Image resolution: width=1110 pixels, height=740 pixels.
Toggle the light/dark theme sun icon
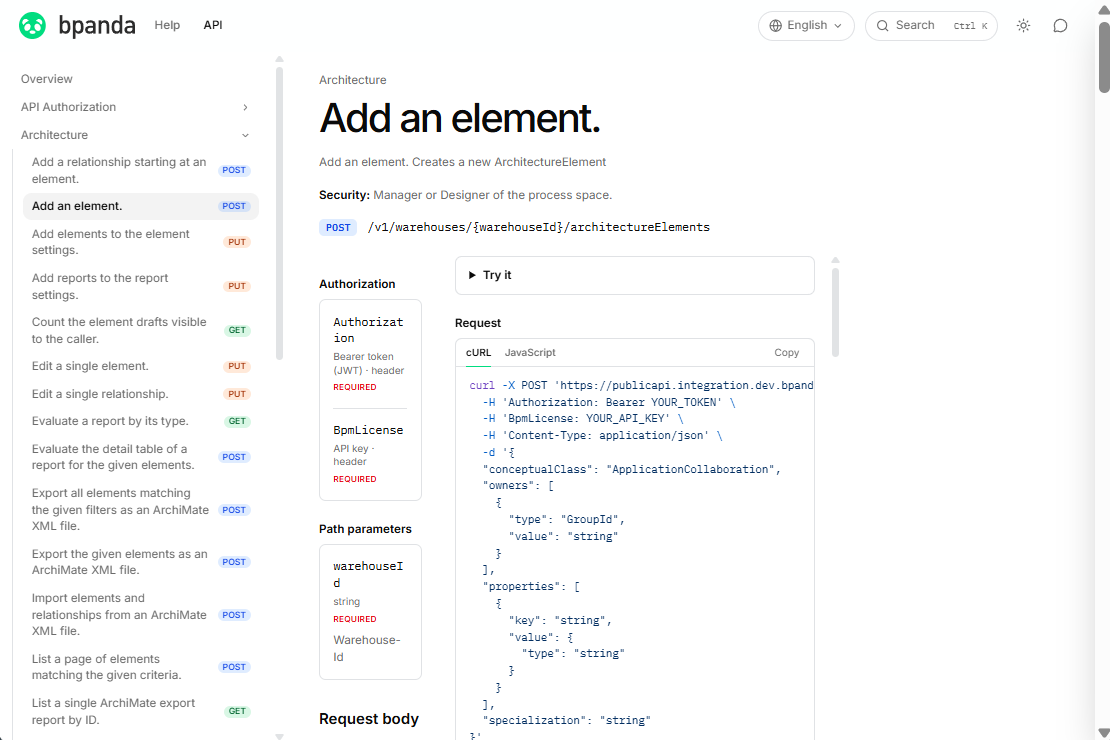click(1023, 25)
